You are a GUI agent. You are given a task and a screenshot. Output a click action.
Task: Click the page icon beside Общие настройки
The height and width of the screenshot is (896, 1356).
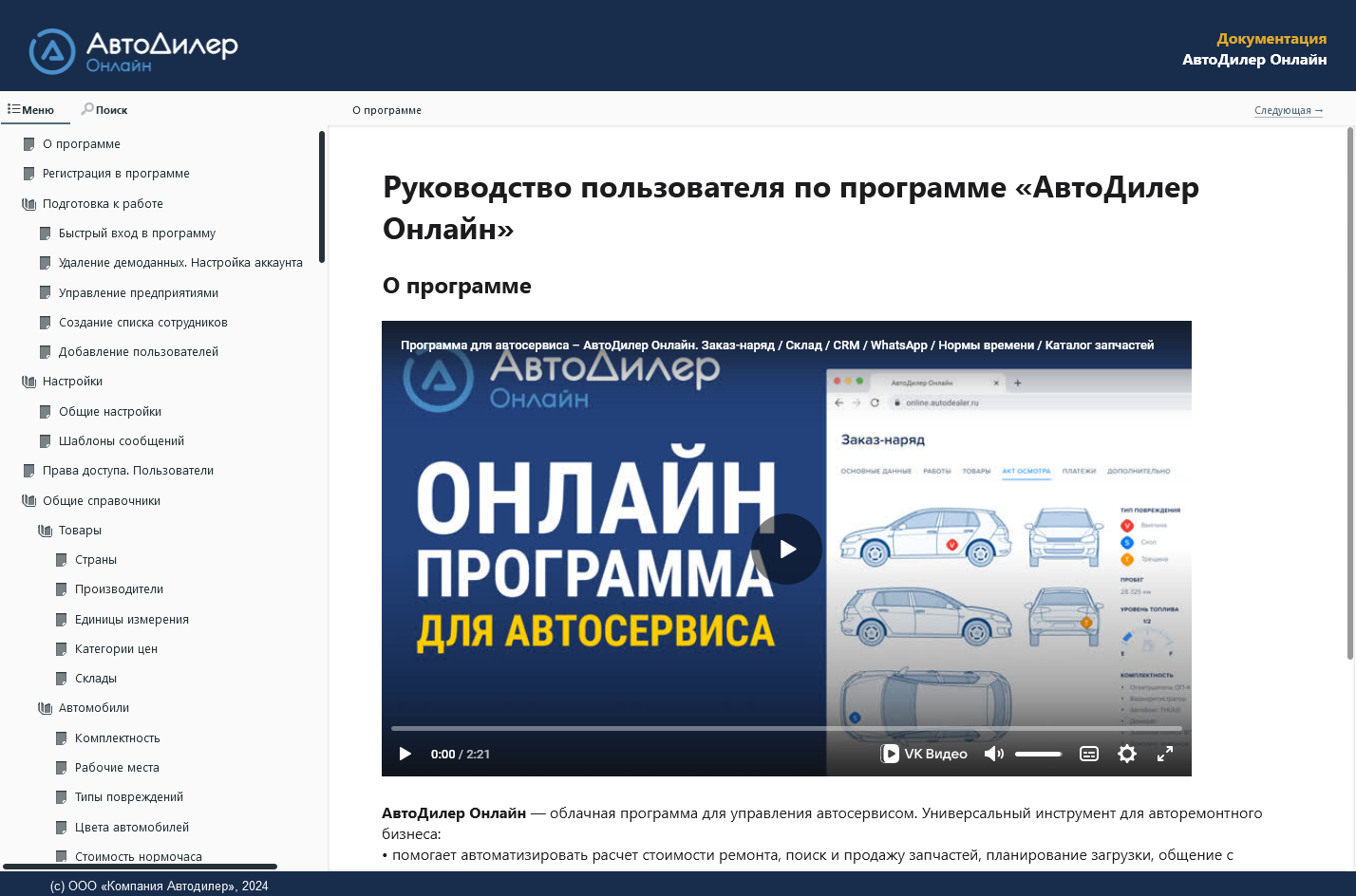point(46,412)
